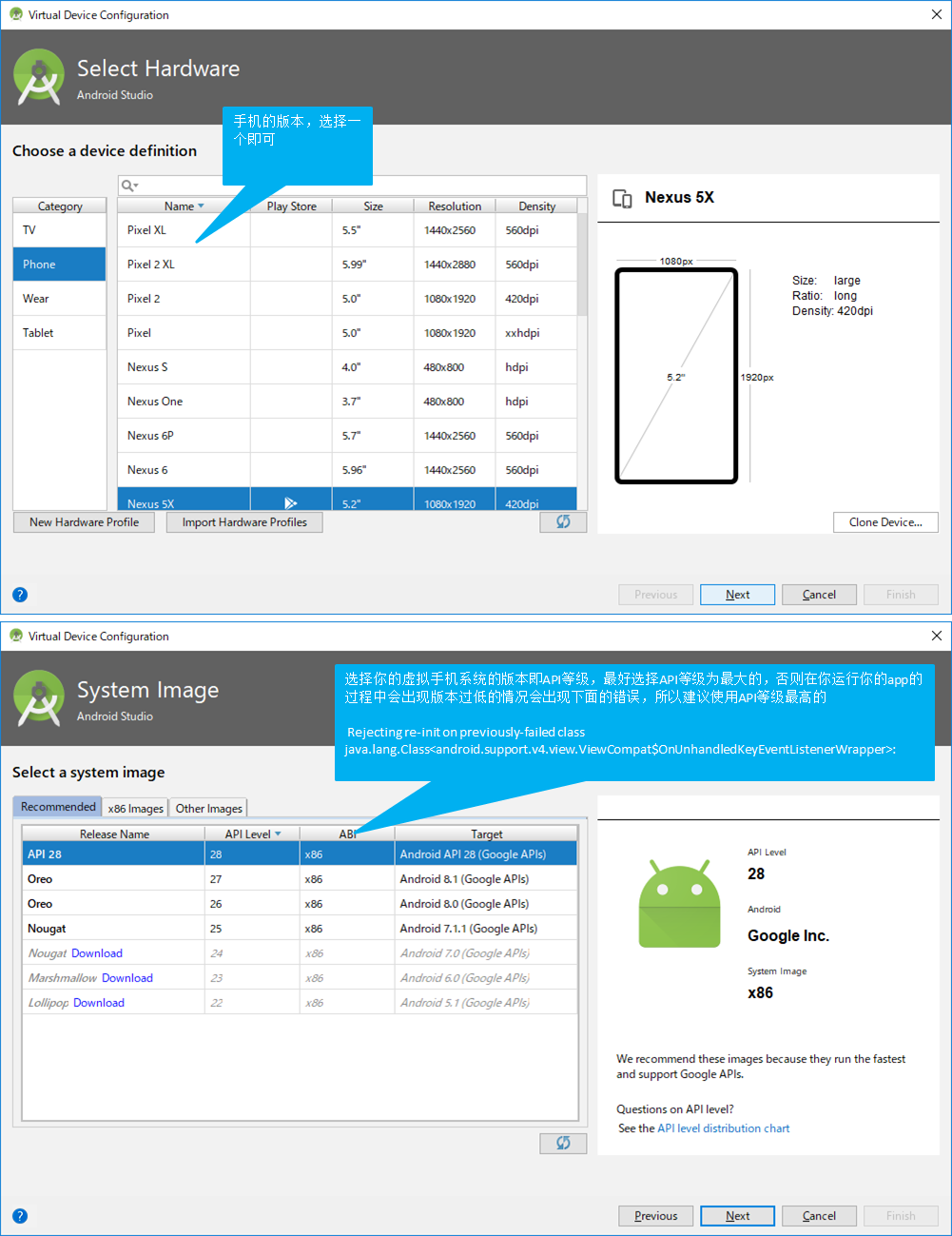The width and height of the screenshot is (952, 1236).
Task: Download Lollipop system image
Action: (99, 1003)
